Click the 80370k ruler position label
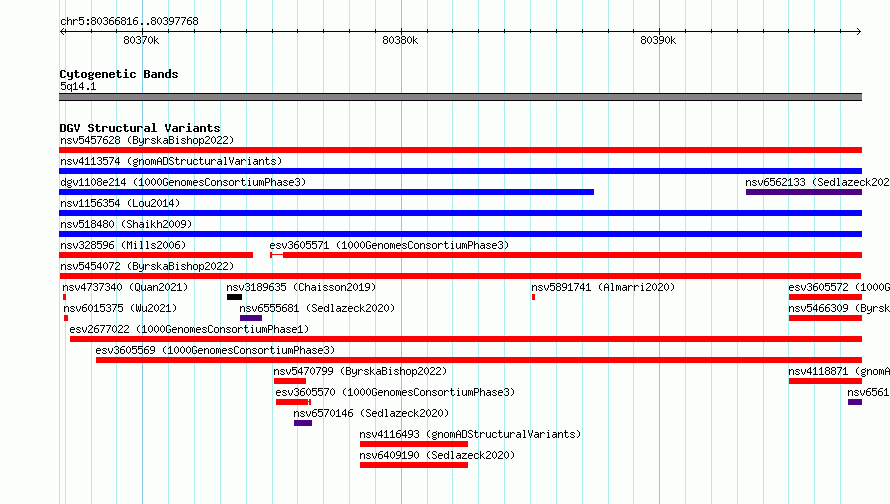The height and width of the screenshot is (504, 890). click(141, 40)
